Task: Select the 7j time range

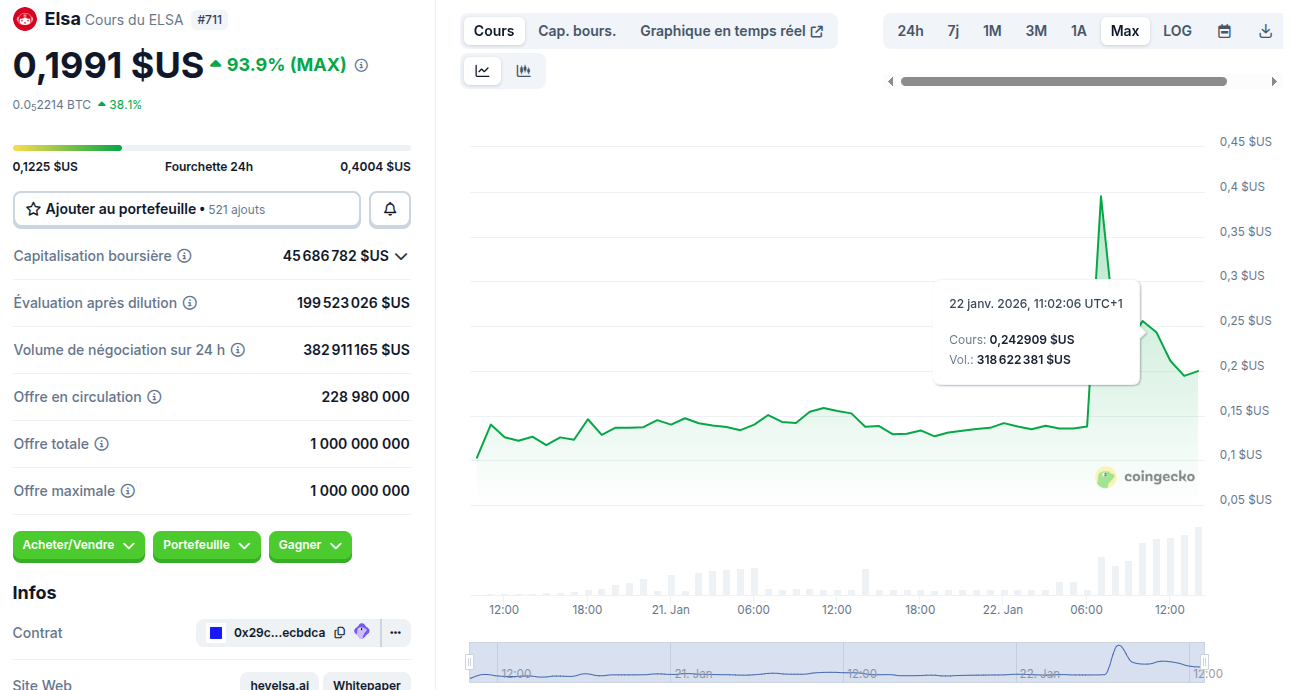Action: [x=953, y=31]
